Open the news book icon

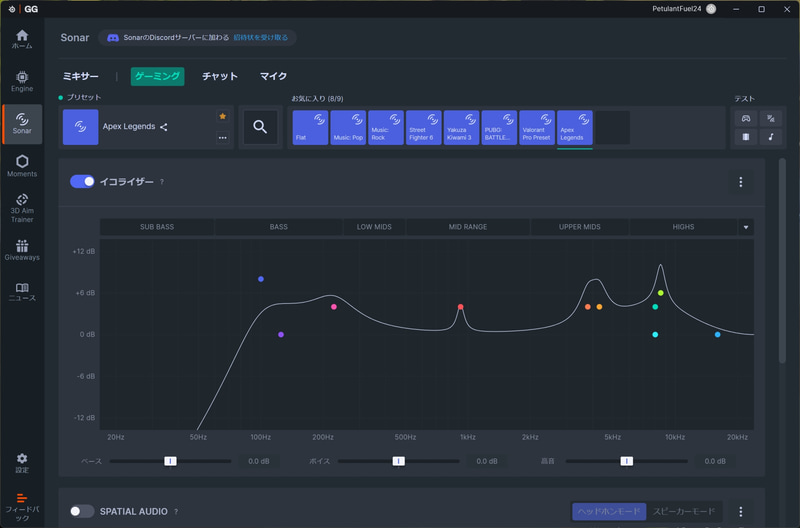(x=22, y=287)
